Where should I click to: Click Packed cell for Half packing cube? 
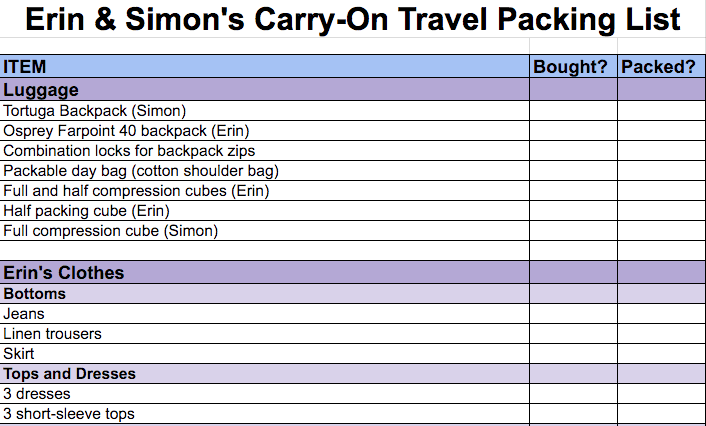tap(661, 211)
